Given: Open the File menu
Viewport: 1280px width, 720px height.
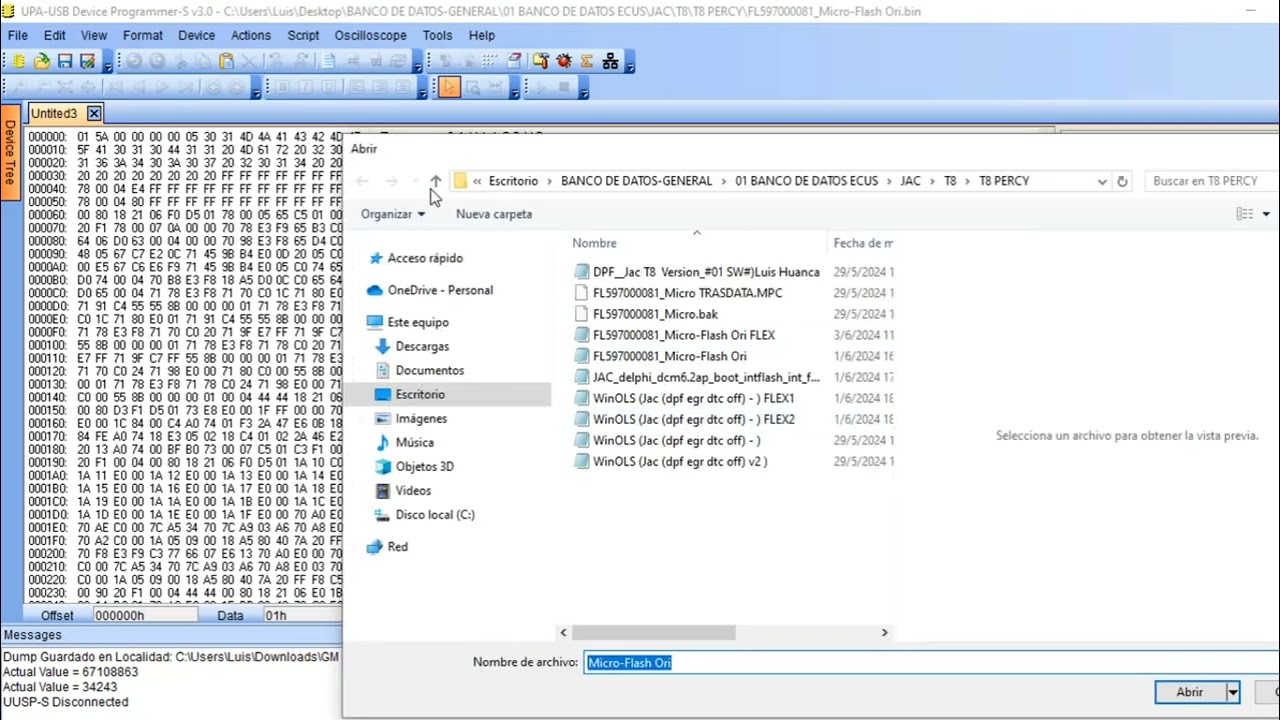Looking at the screenshot, I should click(18, 35).
